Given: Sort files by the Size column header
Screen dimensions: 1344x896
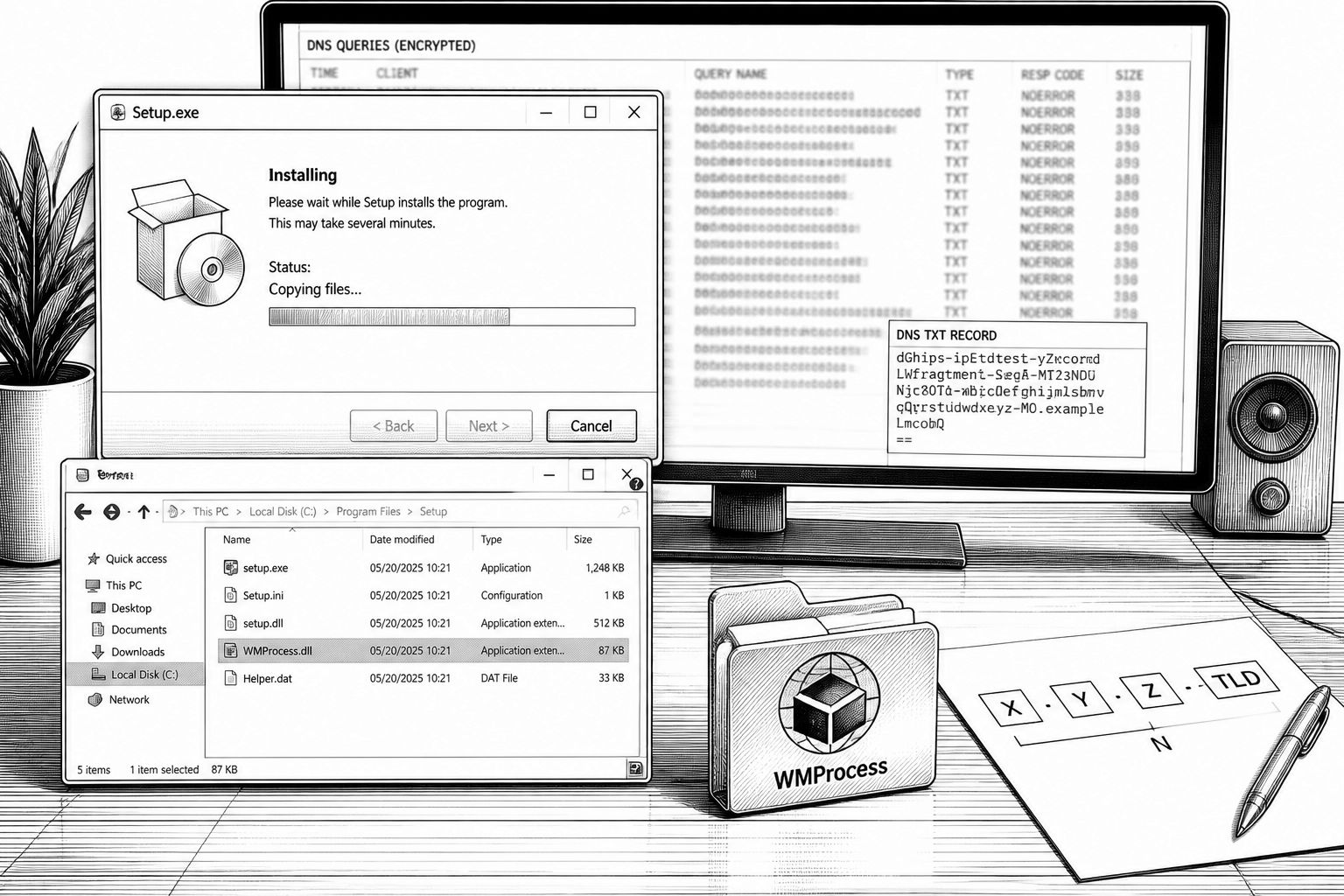Looking at the screenshot, I should (x=583, y=540).
